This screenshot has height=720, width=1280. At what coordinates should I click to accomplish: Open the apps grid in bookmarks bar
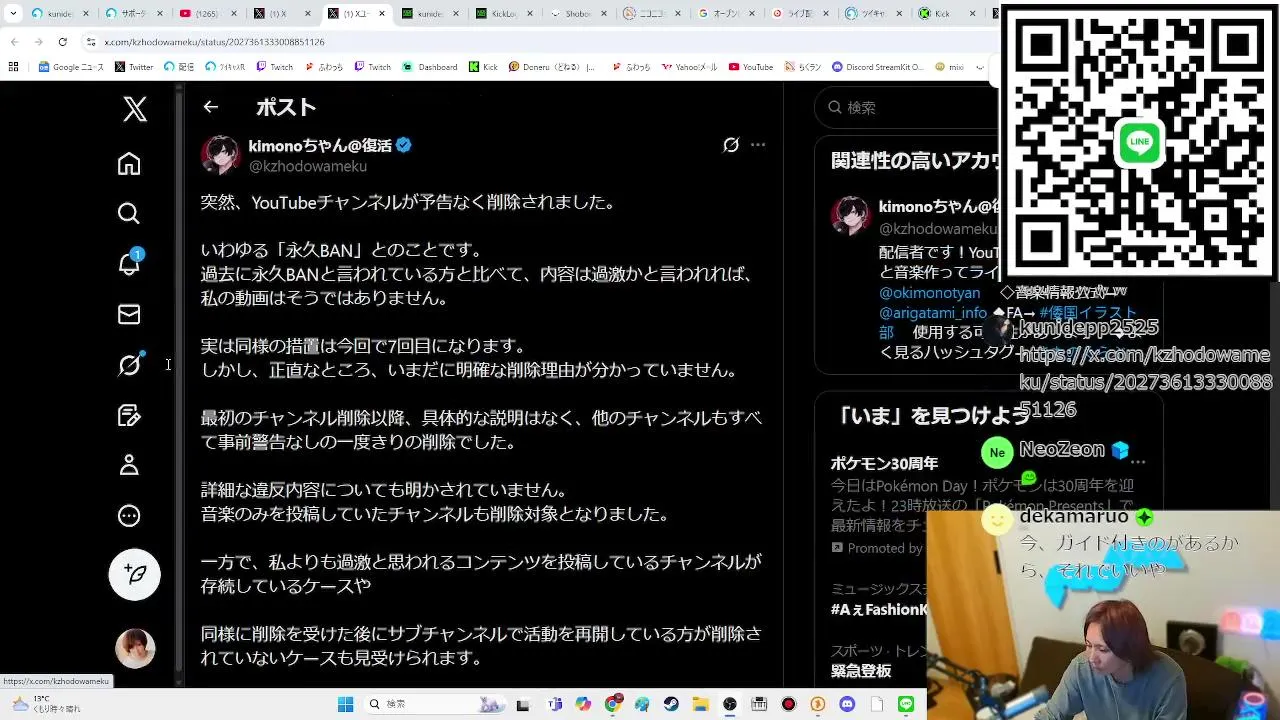click(x=13, y=67)
